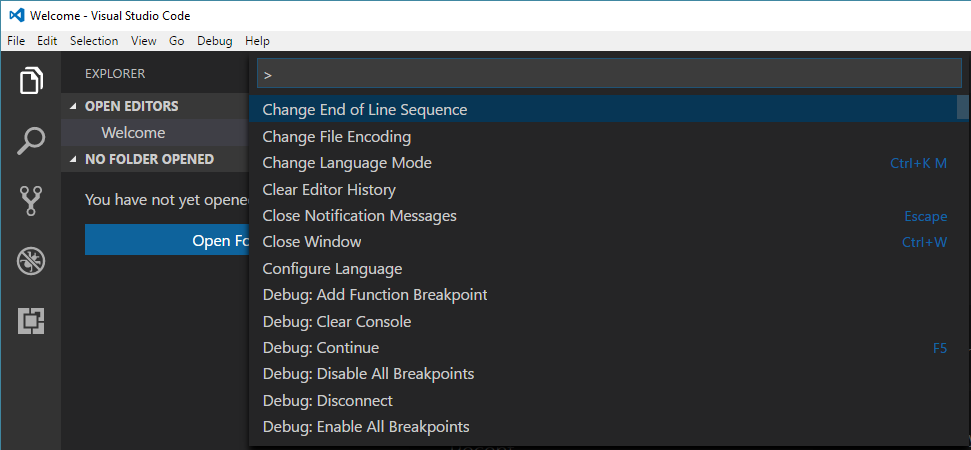Focus the command palette input field

(x=609, y=75)
